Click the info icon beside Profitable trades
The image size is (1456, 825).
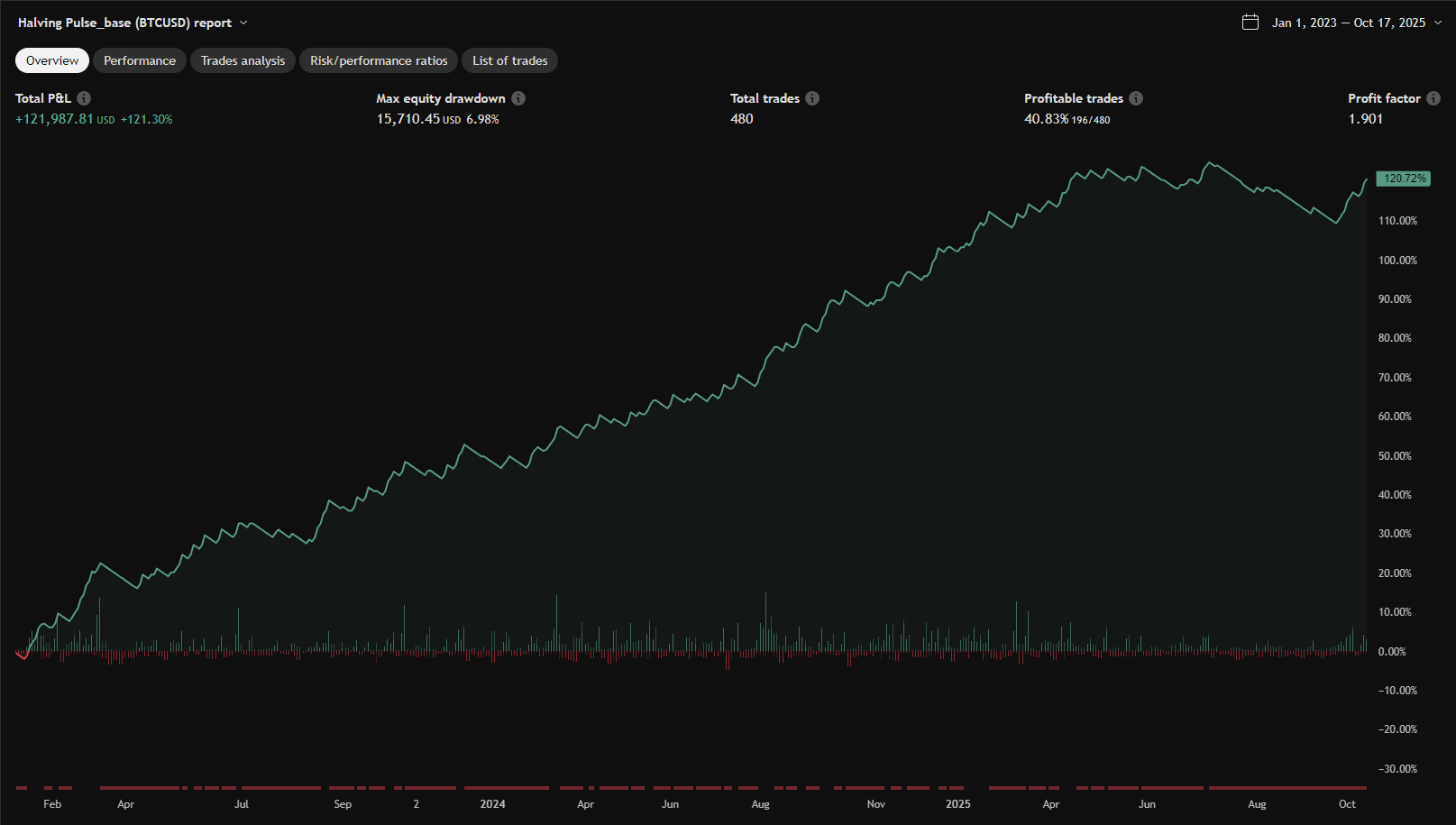[x=1136, y=98]
